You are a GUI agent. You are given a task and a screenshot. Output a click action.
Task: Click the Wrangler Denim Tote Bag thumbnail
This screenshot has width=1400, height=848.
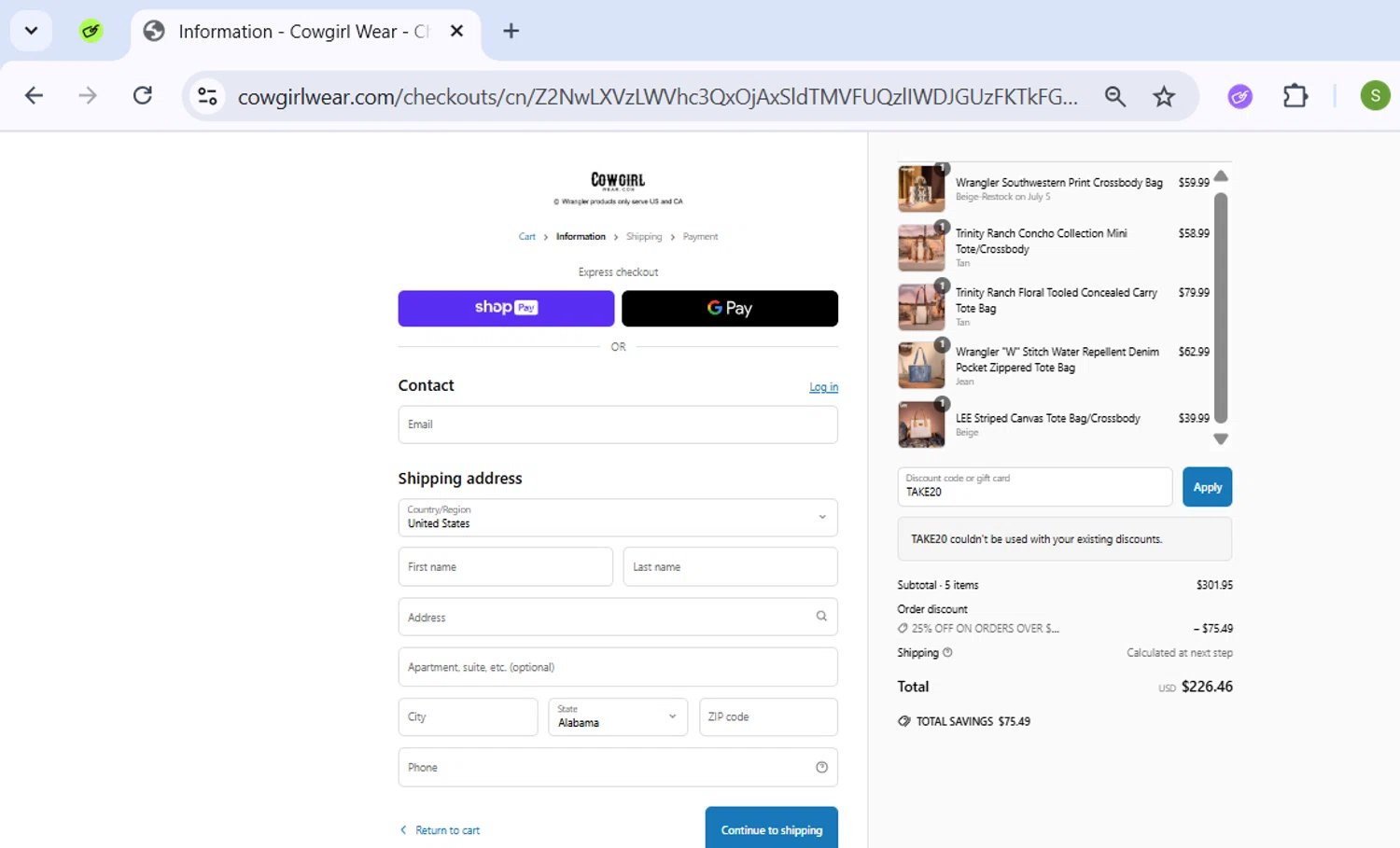click(921, 365)
